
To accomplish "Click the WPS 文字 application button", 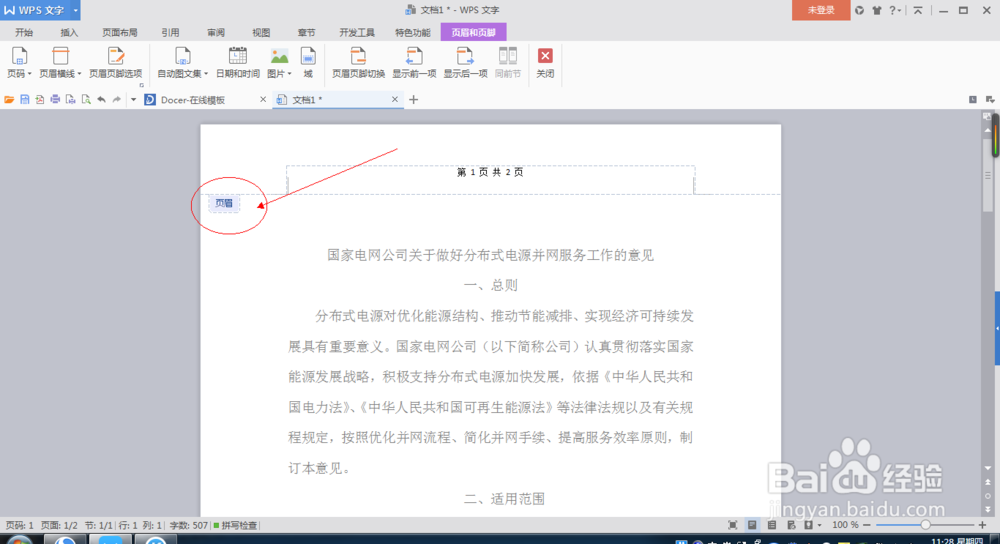I will (35, 10).
